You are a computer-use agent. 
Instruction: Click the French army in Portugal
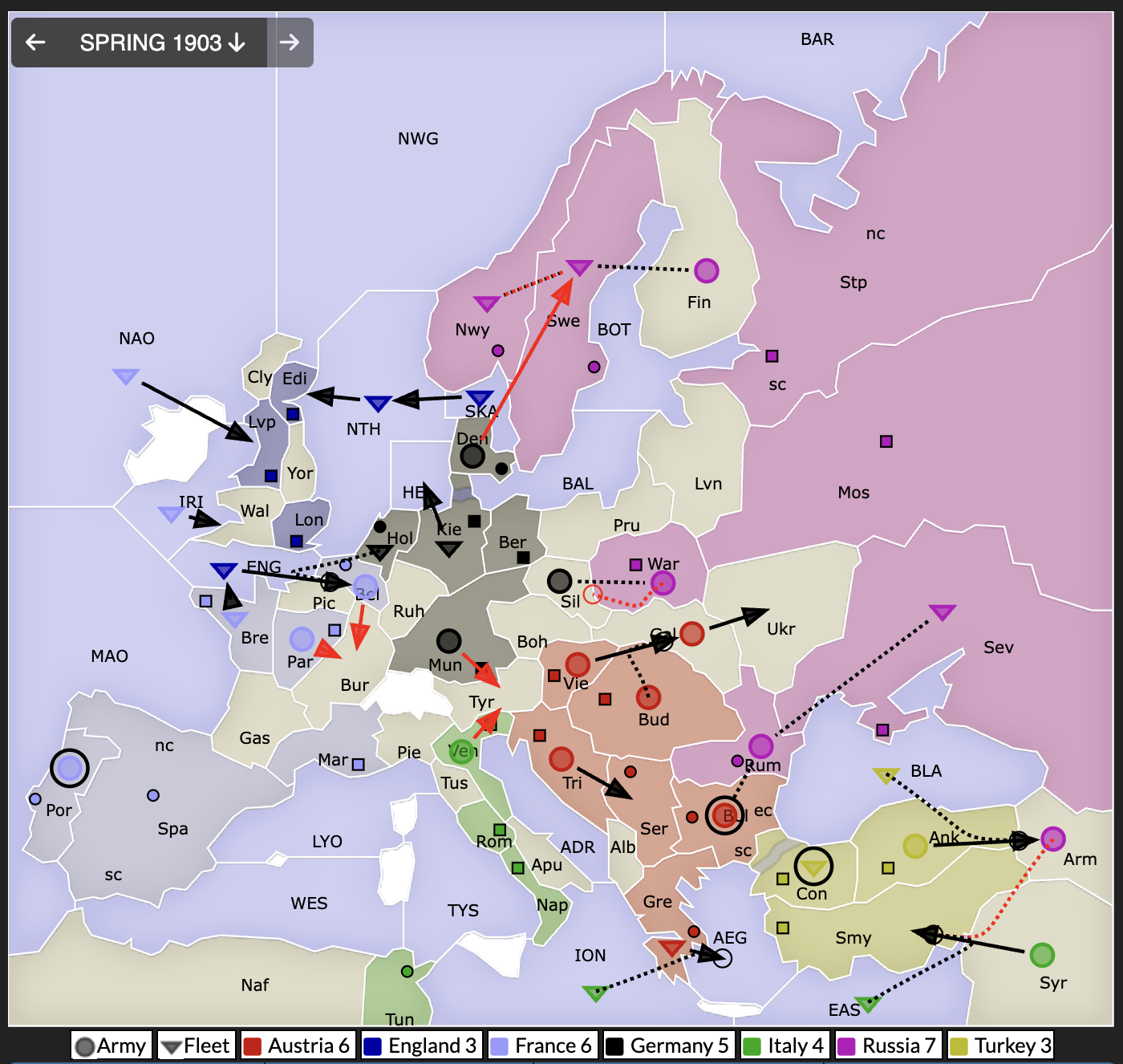click(x=70, y=768)
